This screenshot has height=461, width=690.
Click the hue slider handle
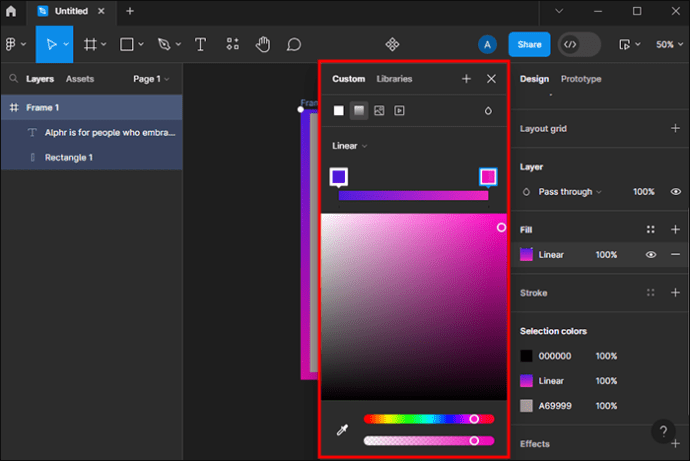pyautogui.click(x=474, y=419)
